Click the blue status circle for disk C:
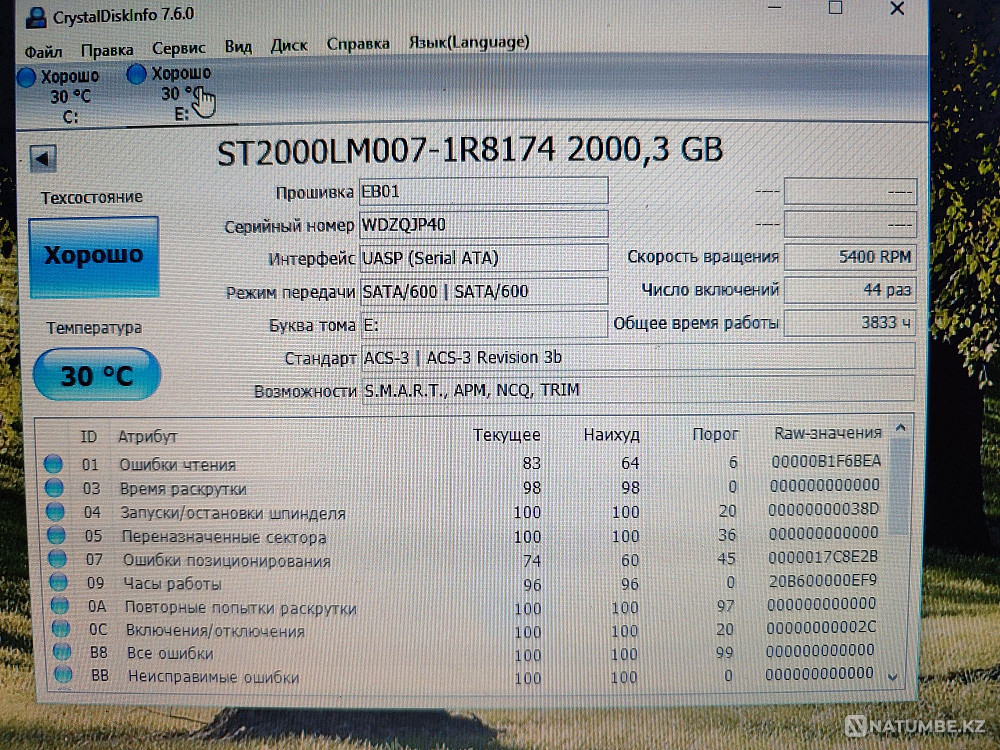 pos(27,77)
